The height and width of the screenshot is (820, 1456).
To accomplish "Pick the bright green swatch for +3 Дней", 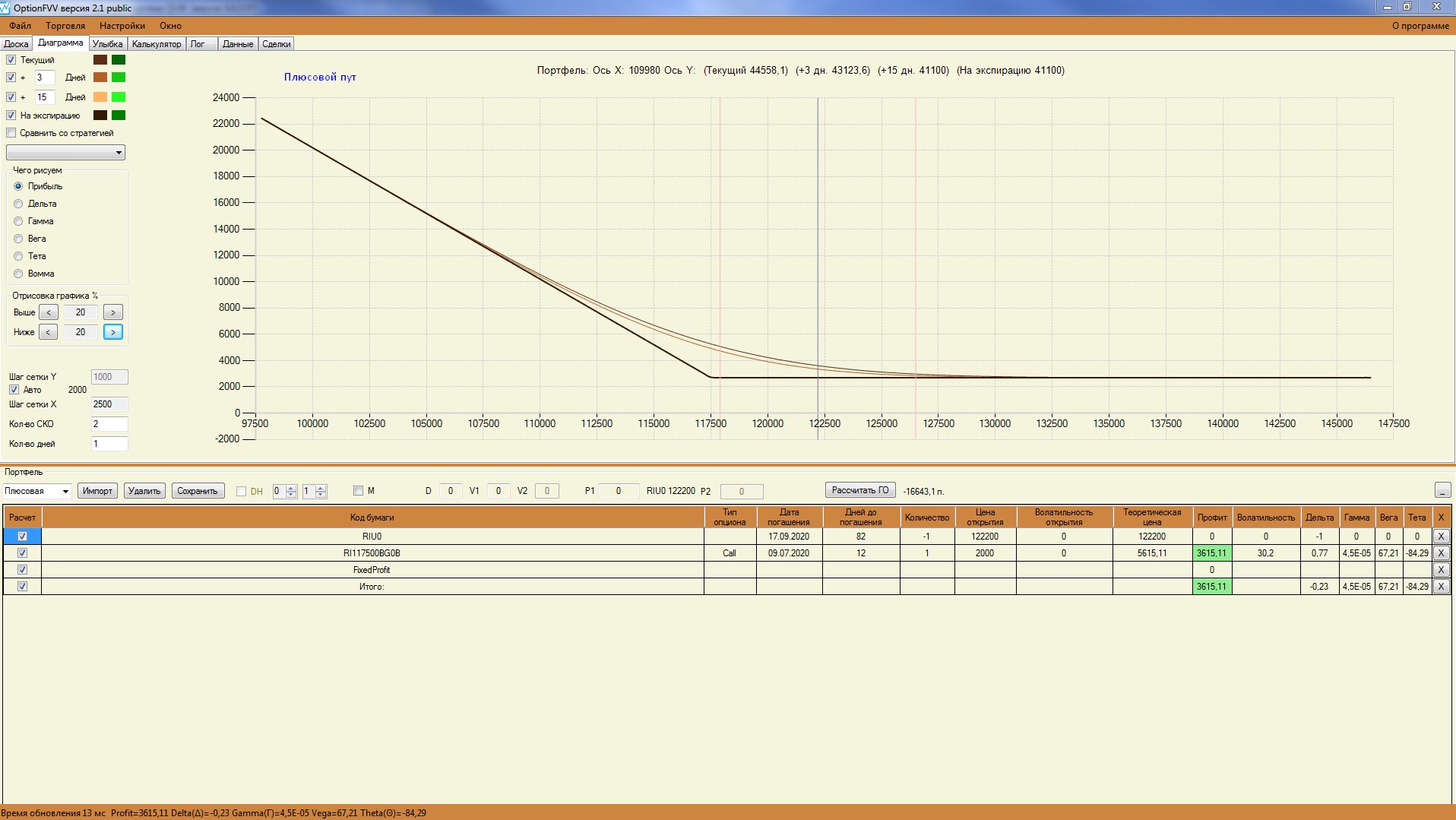I will coord(119,78).
